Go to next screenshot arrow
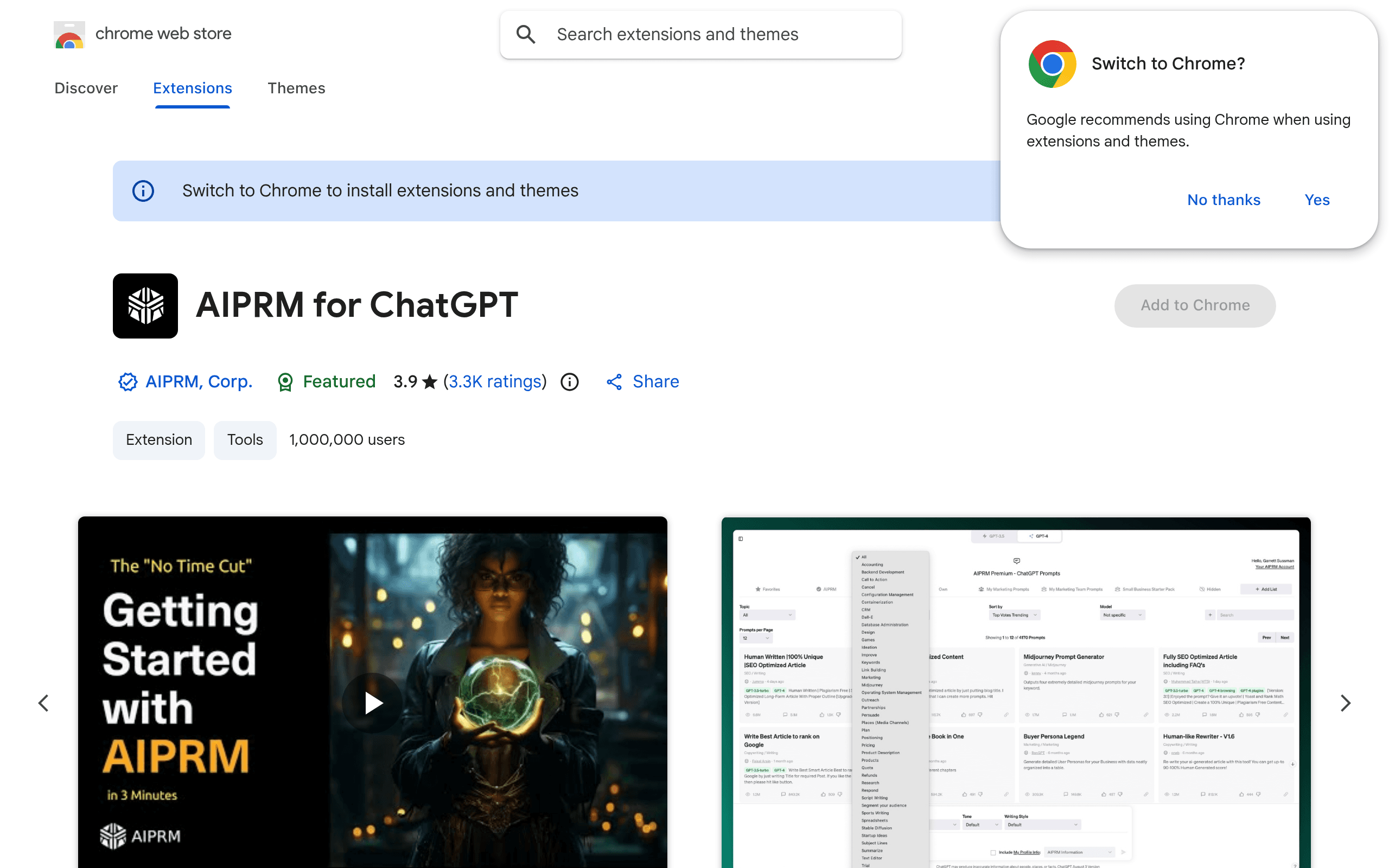Screen dimensions: 1389x868 pyautogui.click(x=1345, y=703)
